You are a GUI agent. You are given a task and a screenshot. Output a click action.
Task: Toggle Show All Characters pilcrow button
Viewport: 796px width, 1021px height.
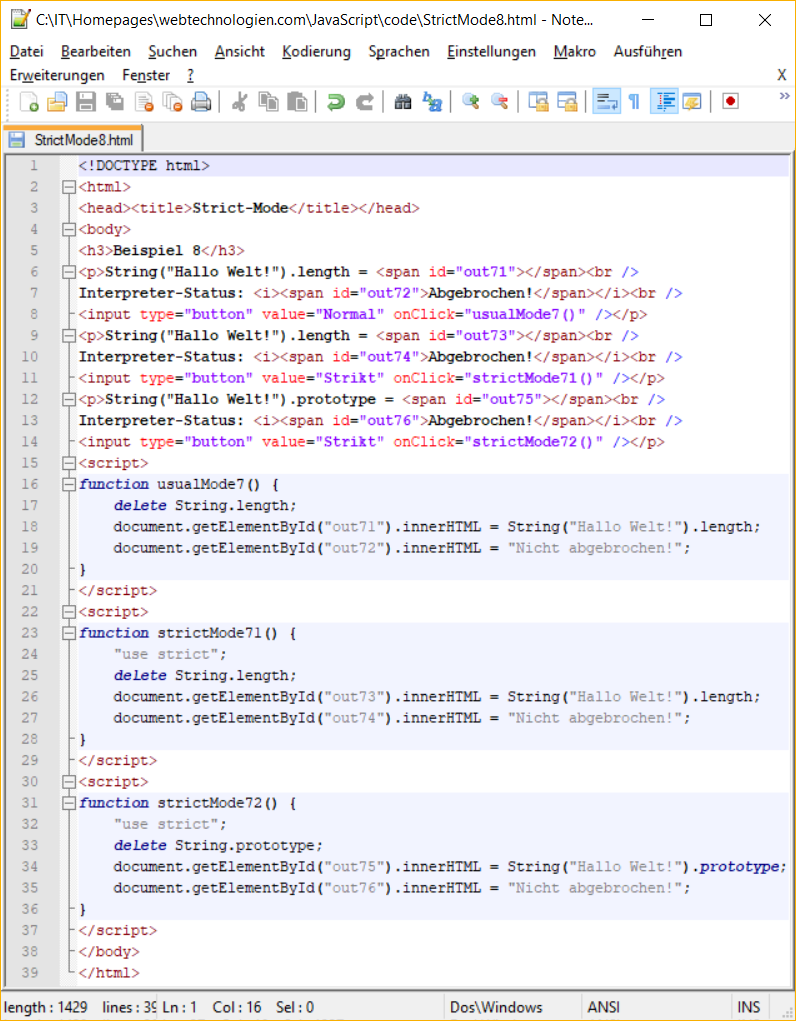tap(634, 101)
